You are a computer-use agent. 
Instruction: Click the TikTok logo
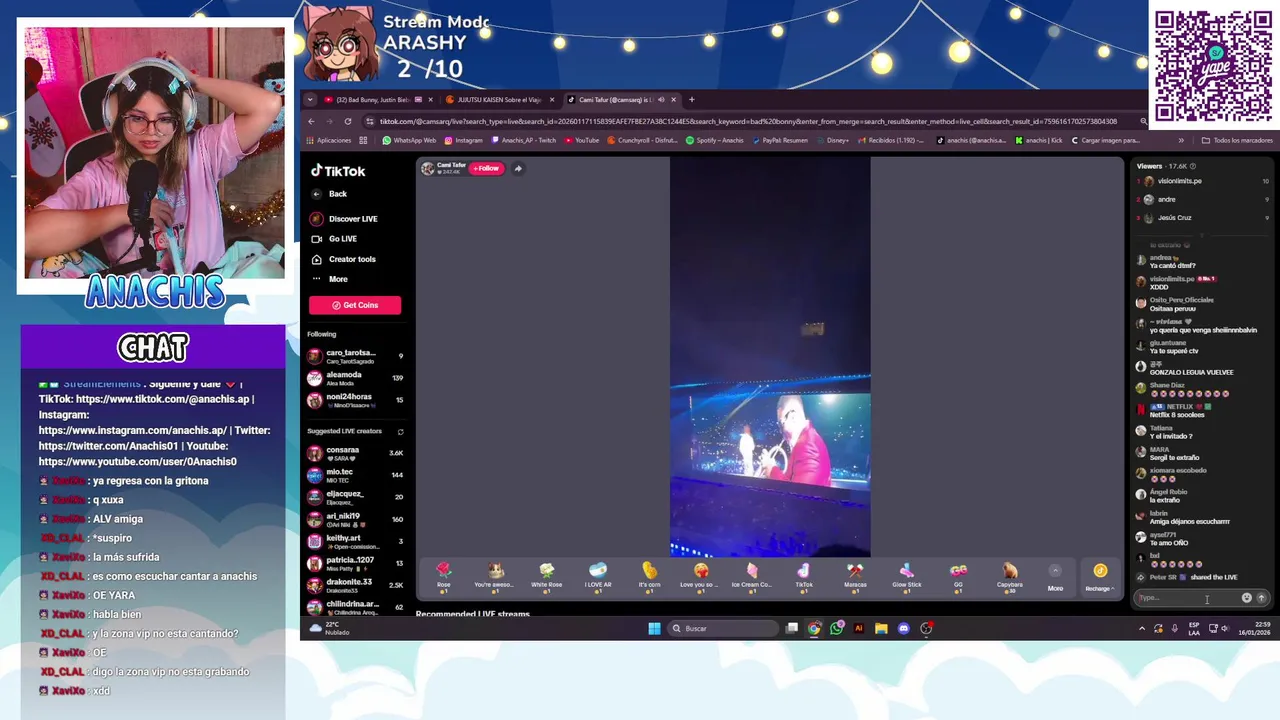(x=338, y=171)
